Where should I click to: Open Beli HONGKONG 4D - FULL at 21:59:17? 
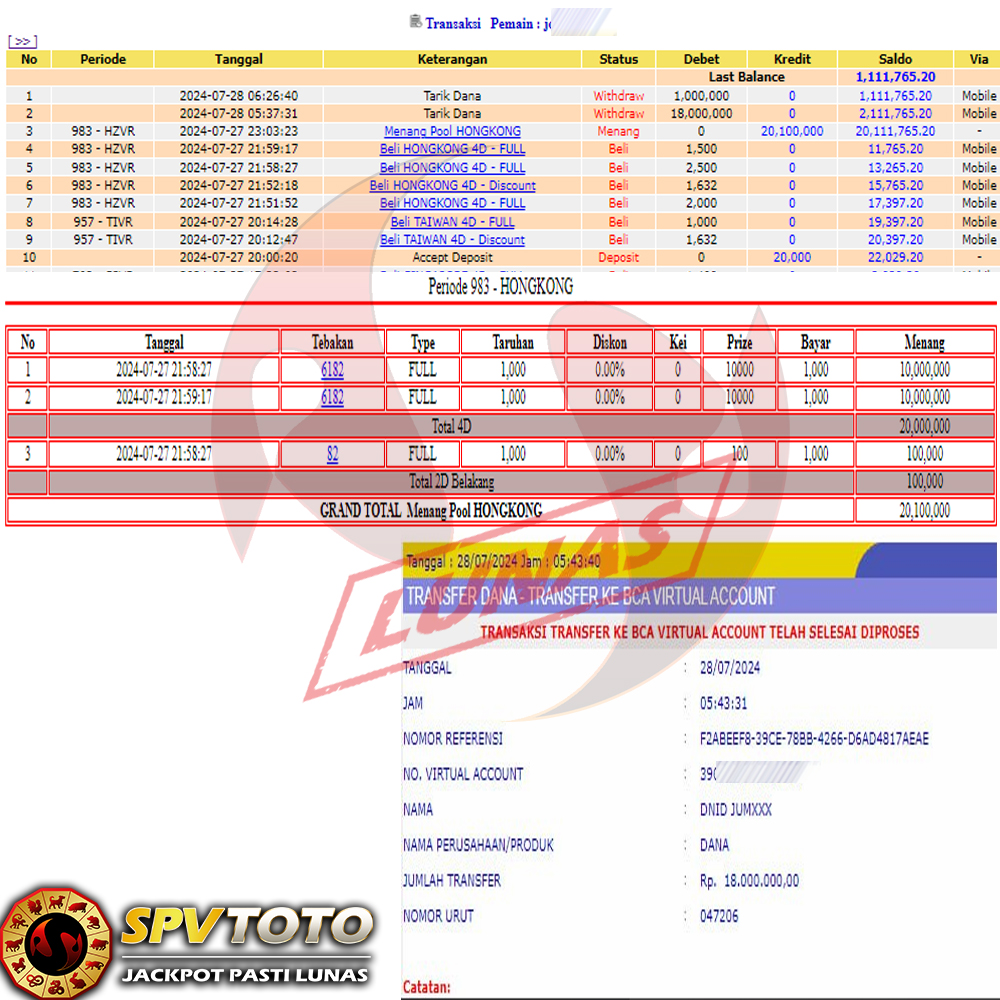pos(452,149)
